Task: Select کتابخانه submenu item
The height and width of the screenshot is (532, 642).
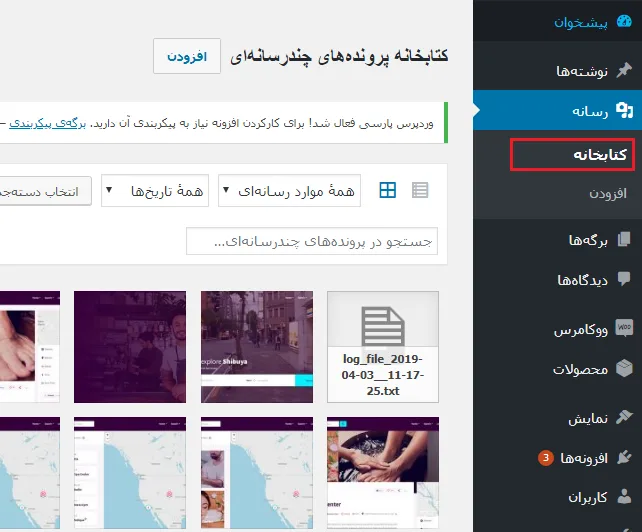Action: click(x=572, y=155)
